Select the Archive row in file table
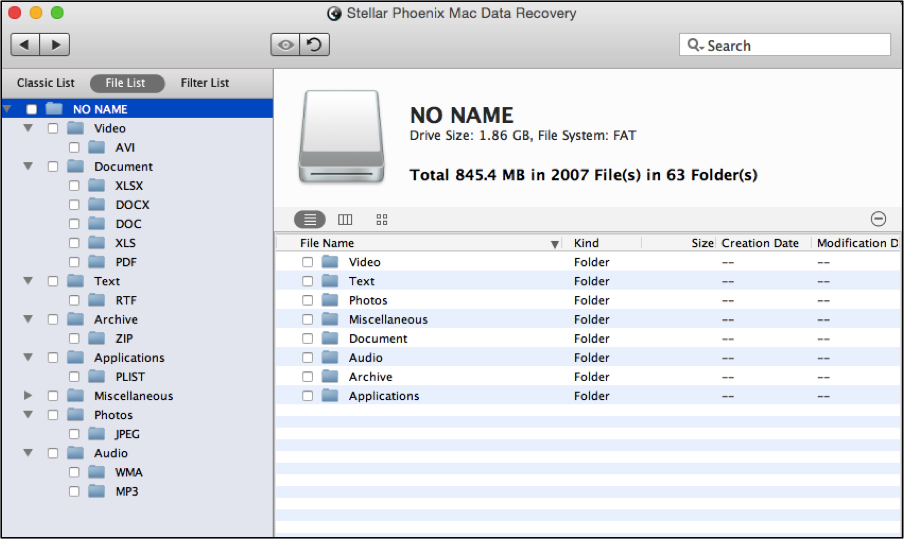This screenshot has width=904, height=539. click(x=588, y=376)
